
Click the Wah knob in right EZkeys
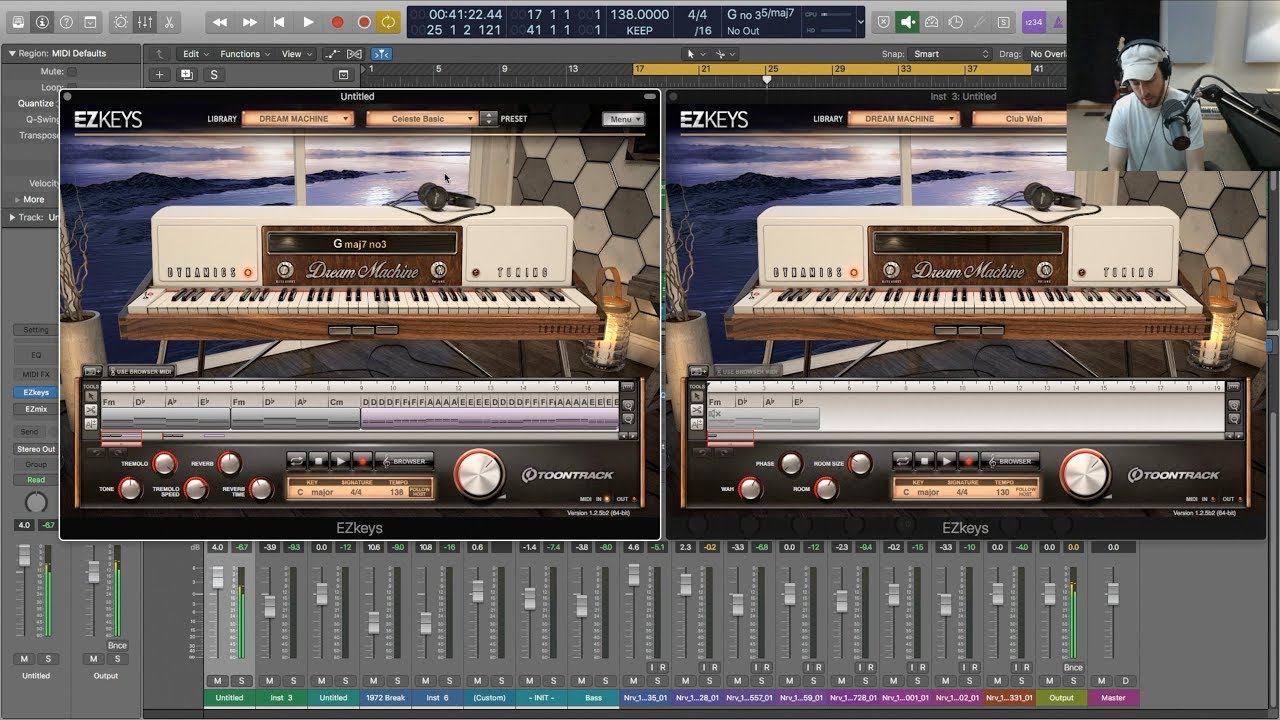click(750, 489)
